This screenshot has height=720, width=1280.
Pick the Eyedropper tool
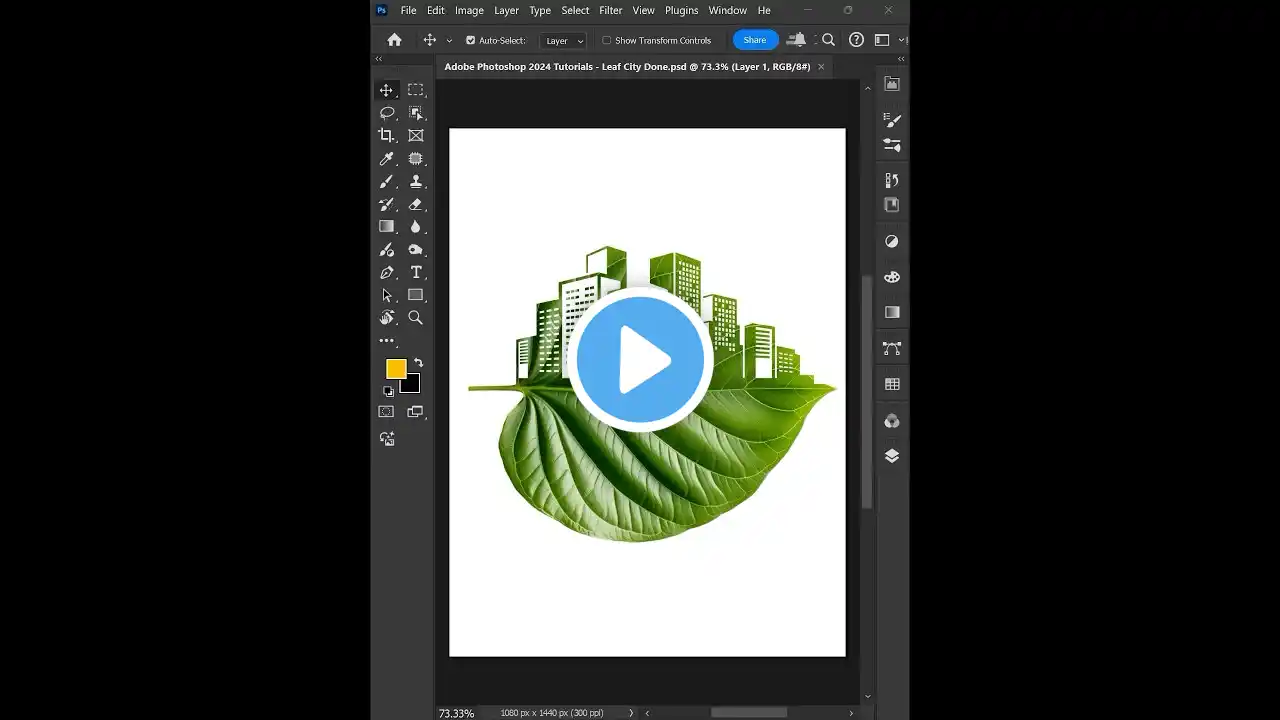(x=387, y=159)
